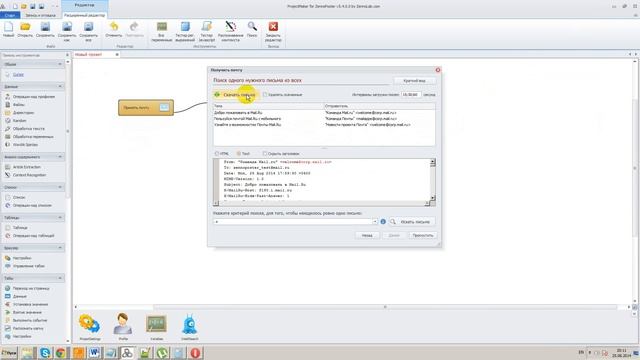Click the canvas horizontal scrollbar
The width and height of the screenshot is (640, 360).
click(x=385, y=307)
